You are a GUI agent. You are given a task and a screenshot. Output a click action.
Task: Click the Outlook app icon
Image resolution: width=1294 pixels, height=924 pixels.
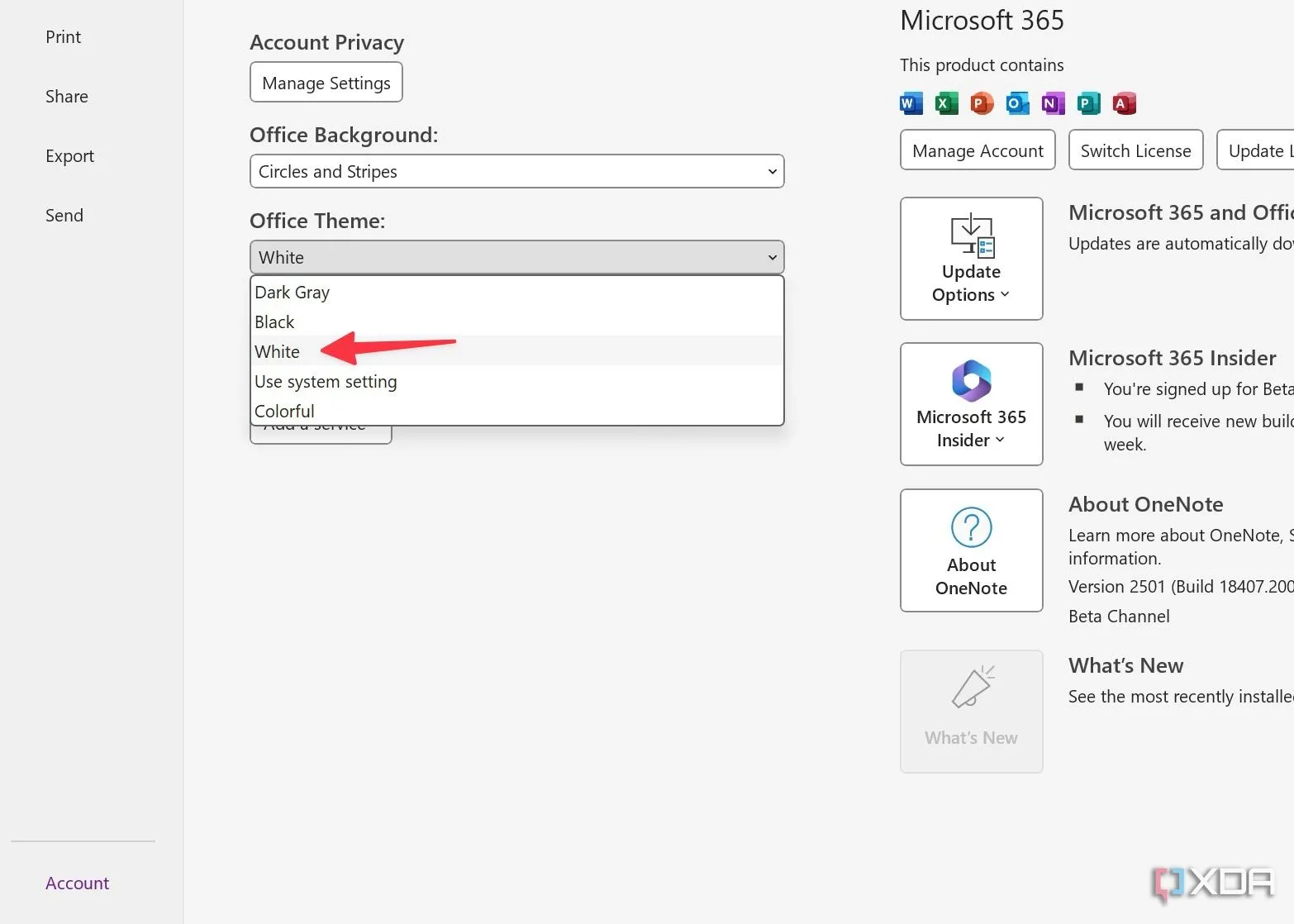(1017, 103)
